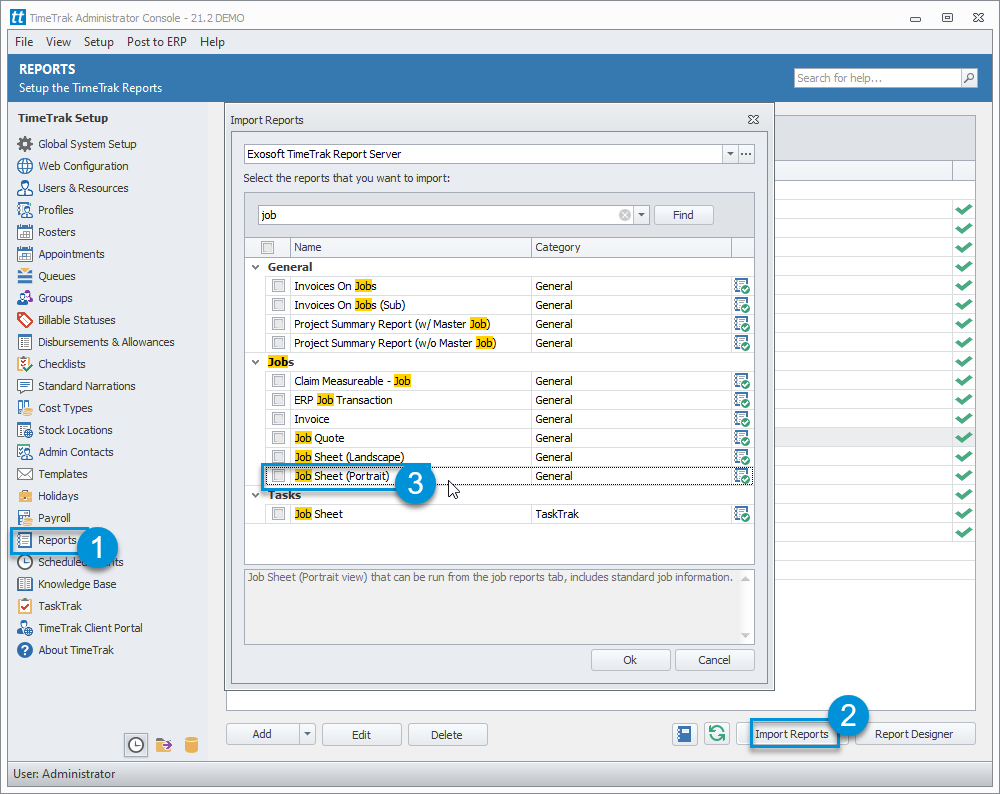Close the Import Reports dialog

(x=753, y=120)
